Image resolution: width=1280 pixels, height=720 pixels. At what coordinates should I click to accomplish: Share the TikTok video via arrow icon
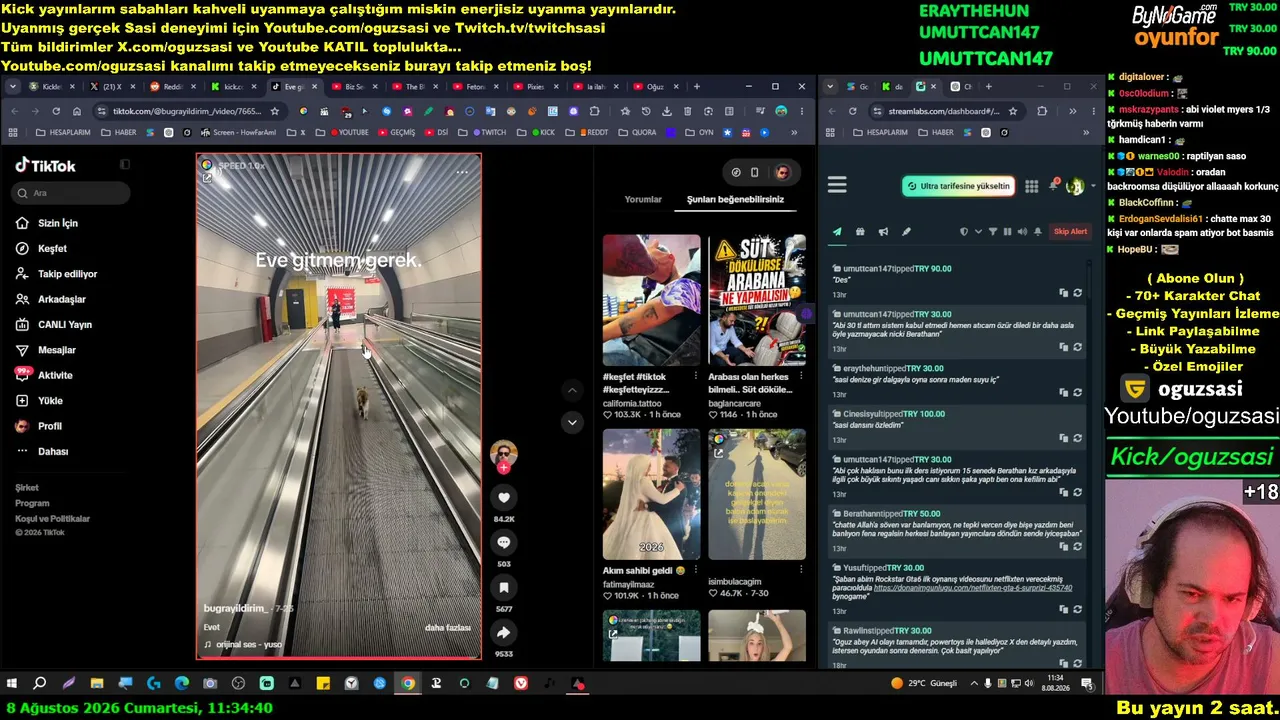(x=504, y=632)
